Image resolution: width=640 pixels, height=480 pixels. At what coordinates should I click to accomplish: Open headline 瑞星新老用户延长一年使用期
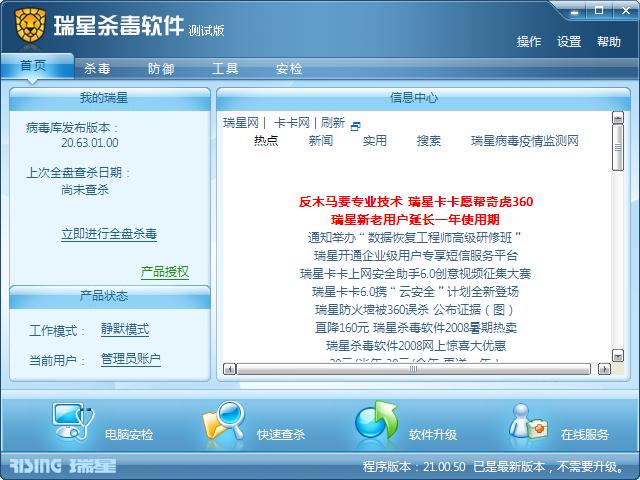coord(416,220)
